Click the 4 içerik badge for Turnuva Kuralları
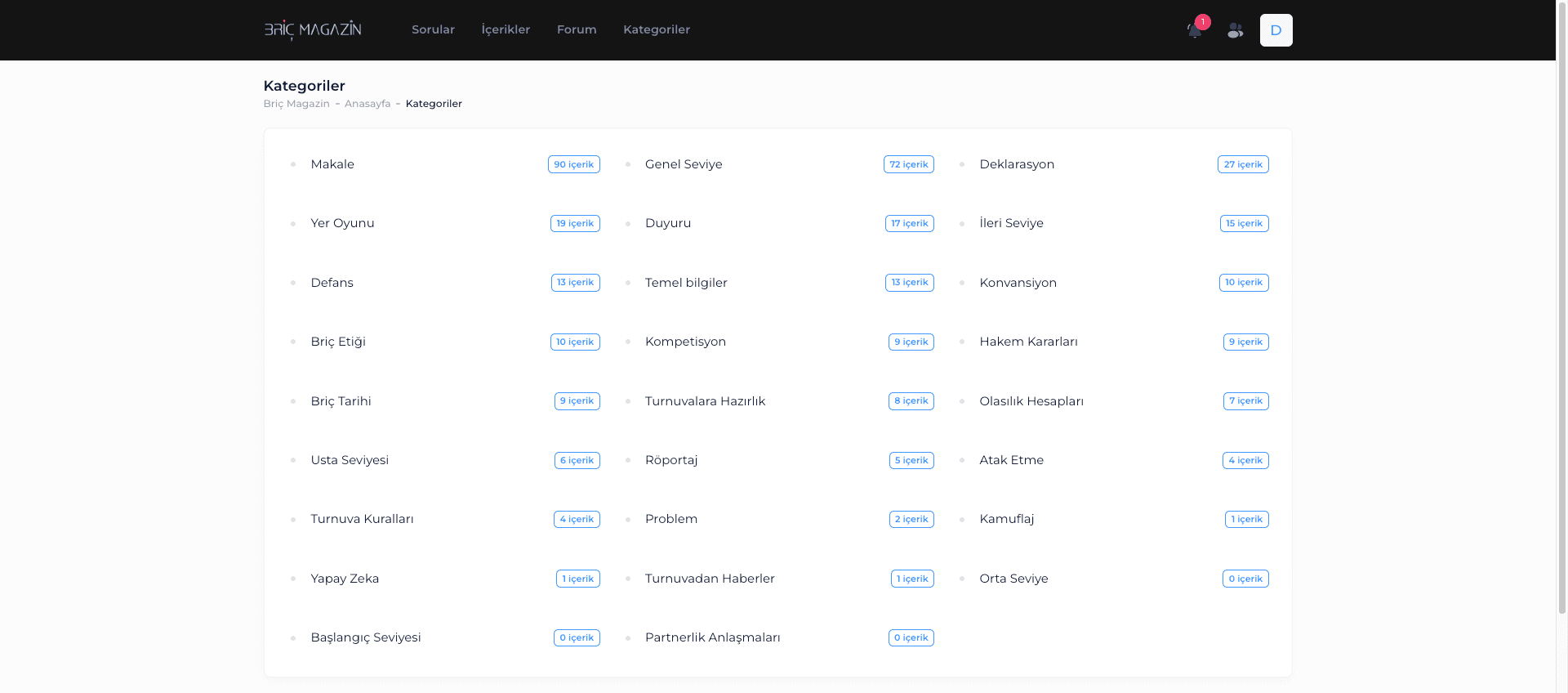 577,519
